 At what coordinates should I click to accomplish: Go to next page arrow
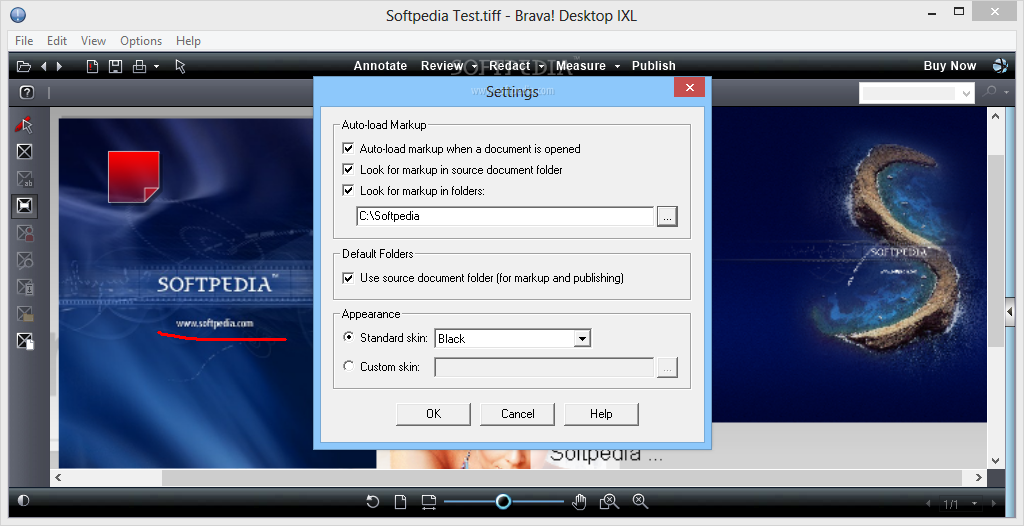(x=995, y=504)
